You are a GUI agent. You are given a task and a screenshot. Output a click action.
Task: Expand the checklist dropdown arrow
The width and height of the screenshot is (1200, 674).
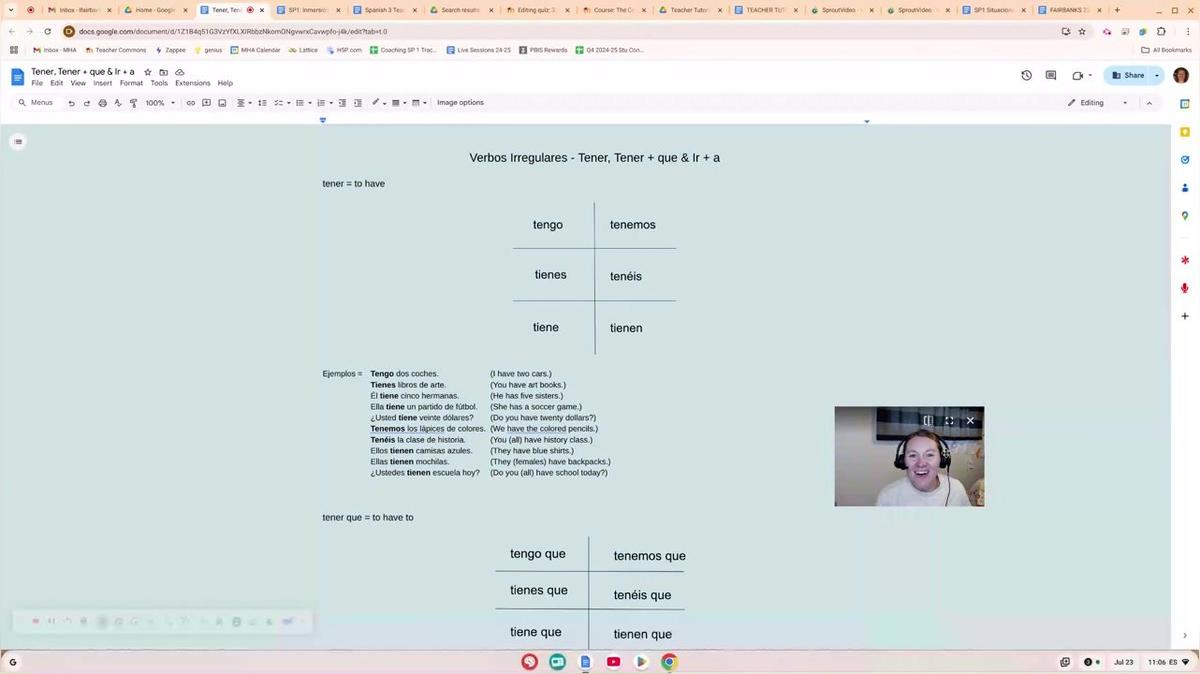pyautogui.click(x=289, y=103)
